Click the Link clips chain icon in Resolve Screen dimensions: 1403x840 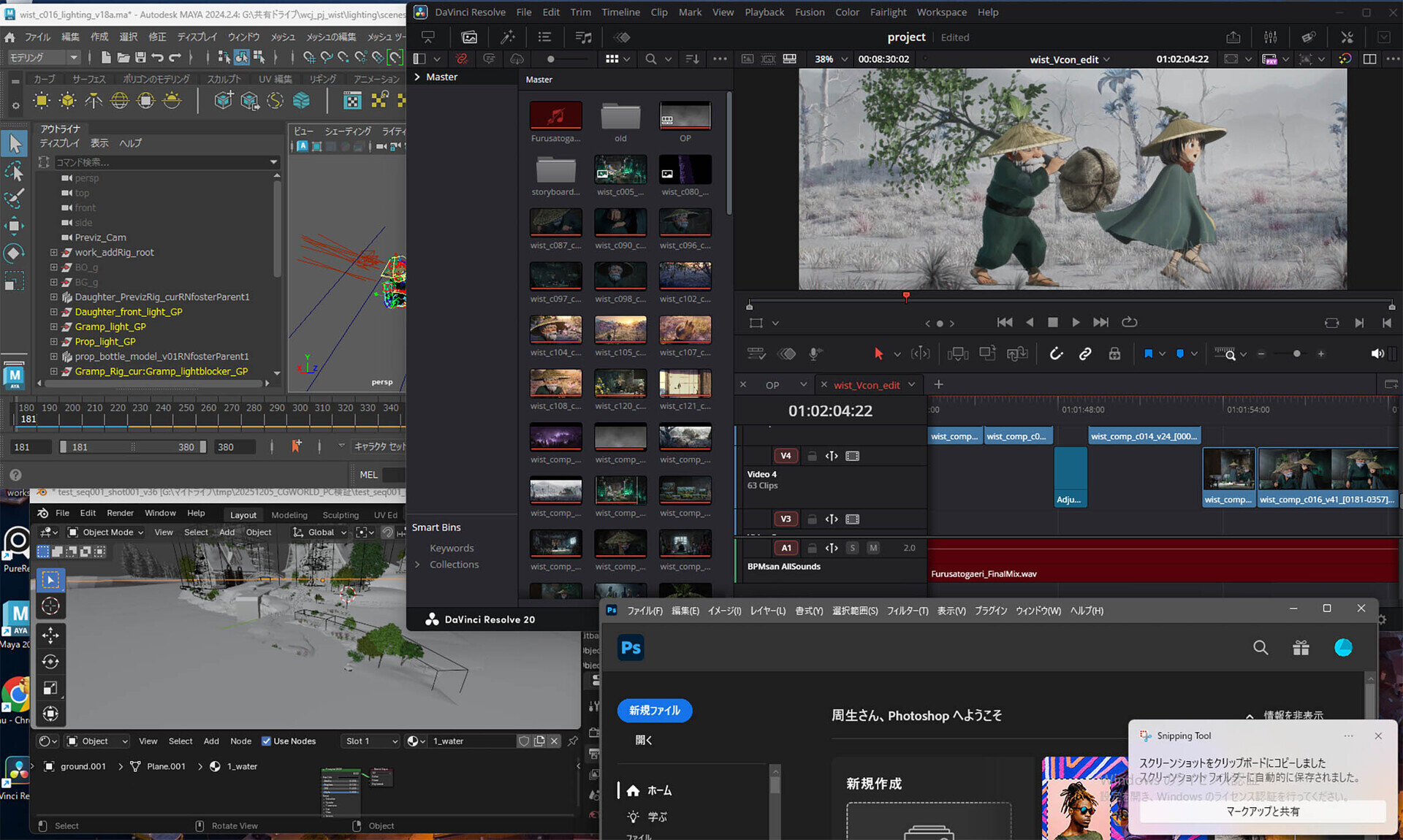point(1085,354)
